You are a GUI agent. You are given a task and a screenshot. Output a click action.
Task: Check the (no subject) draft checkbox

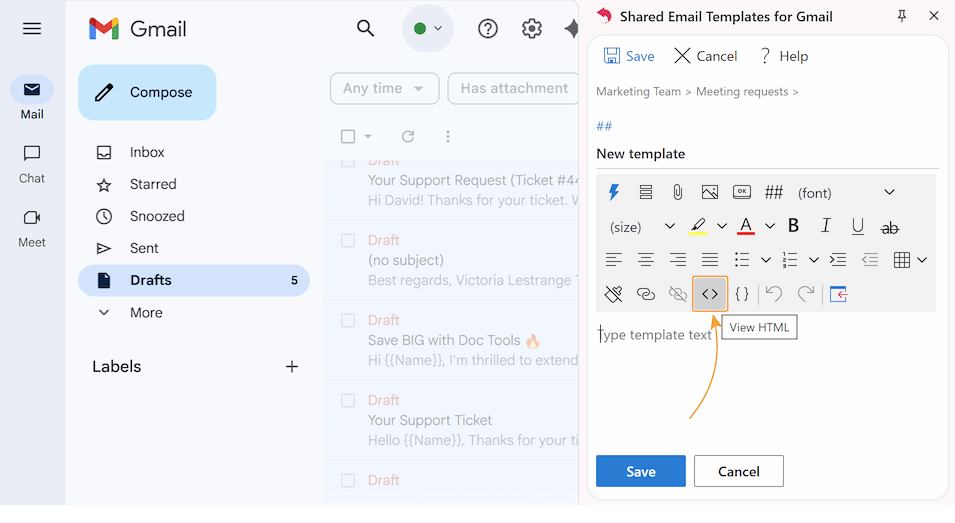pos(348,240)
